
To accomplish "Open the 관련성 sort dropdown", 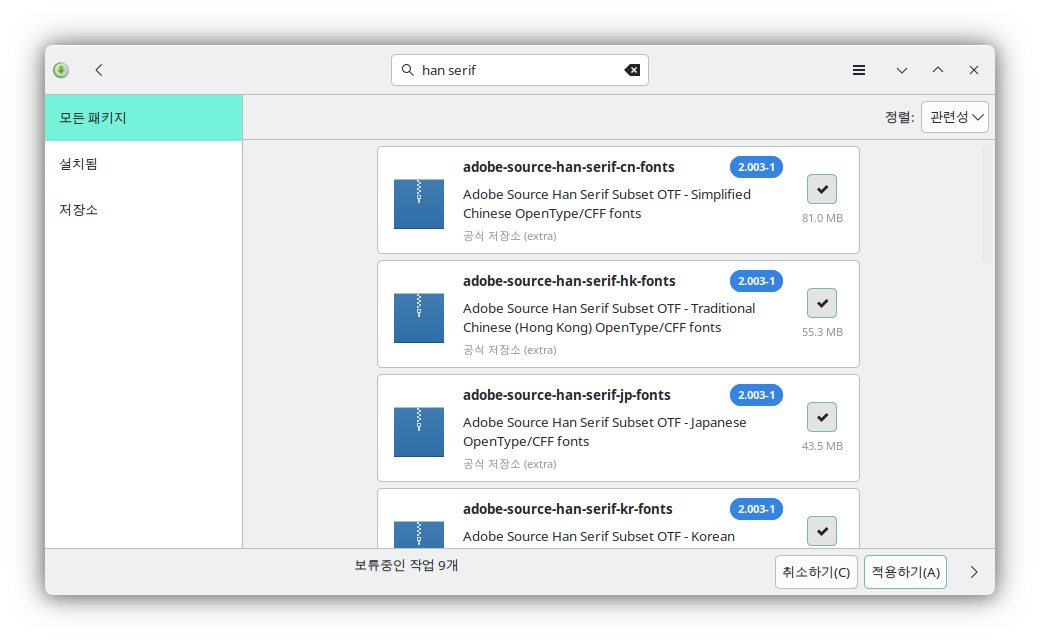I will pos(954,117).
